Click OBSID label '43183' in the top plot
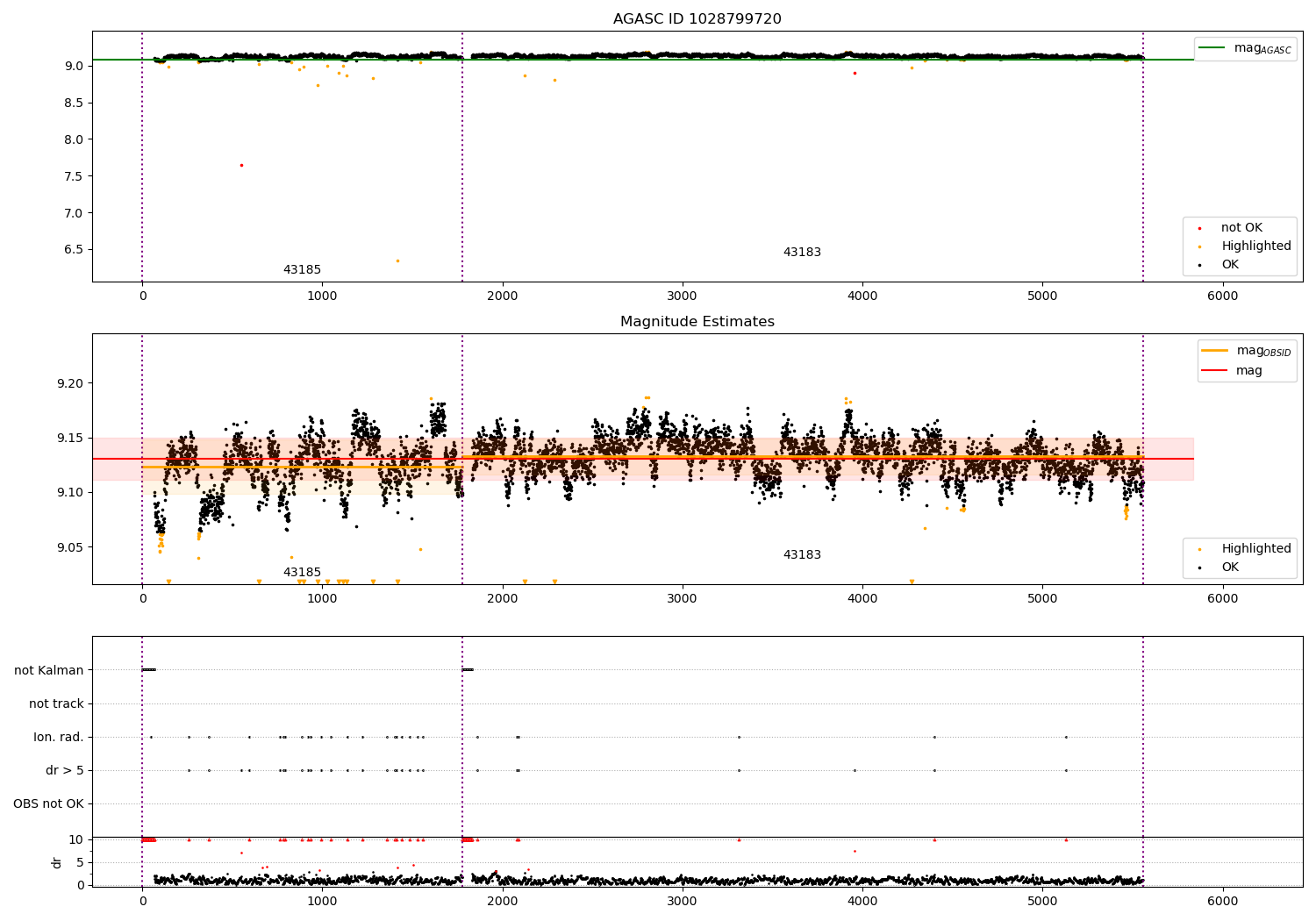This screenshot has height=921, width=1316. coord(802,253)
